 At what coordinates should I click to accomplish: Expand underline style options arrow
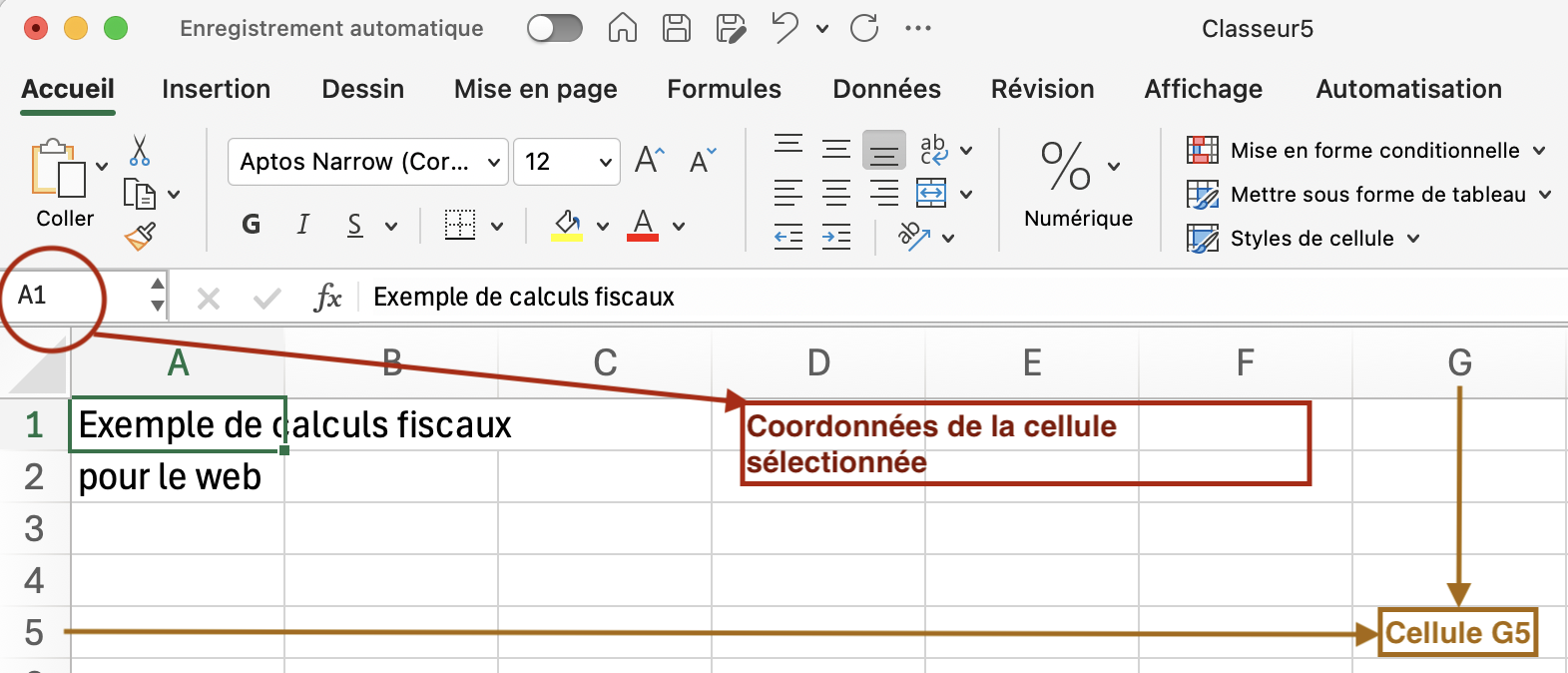tap(391, 227)
